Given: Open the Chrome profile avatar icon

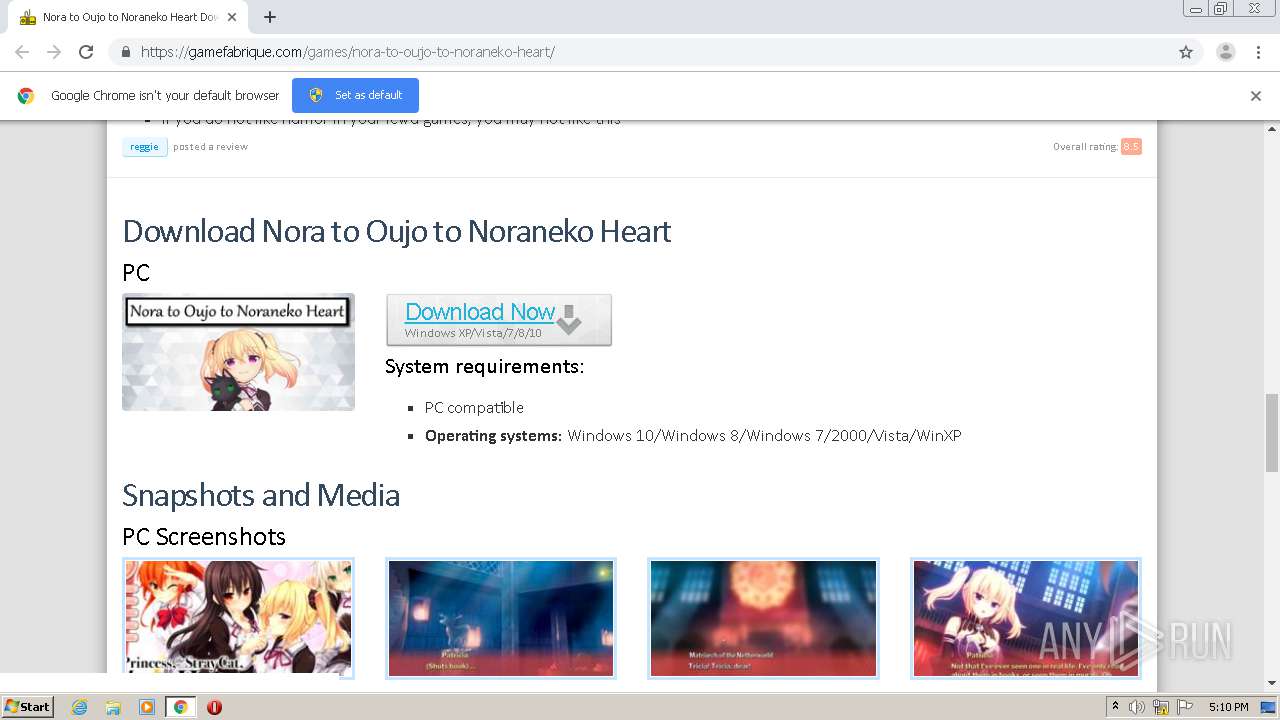Looking at the screenshot, I should click(x=1226, y=52).
